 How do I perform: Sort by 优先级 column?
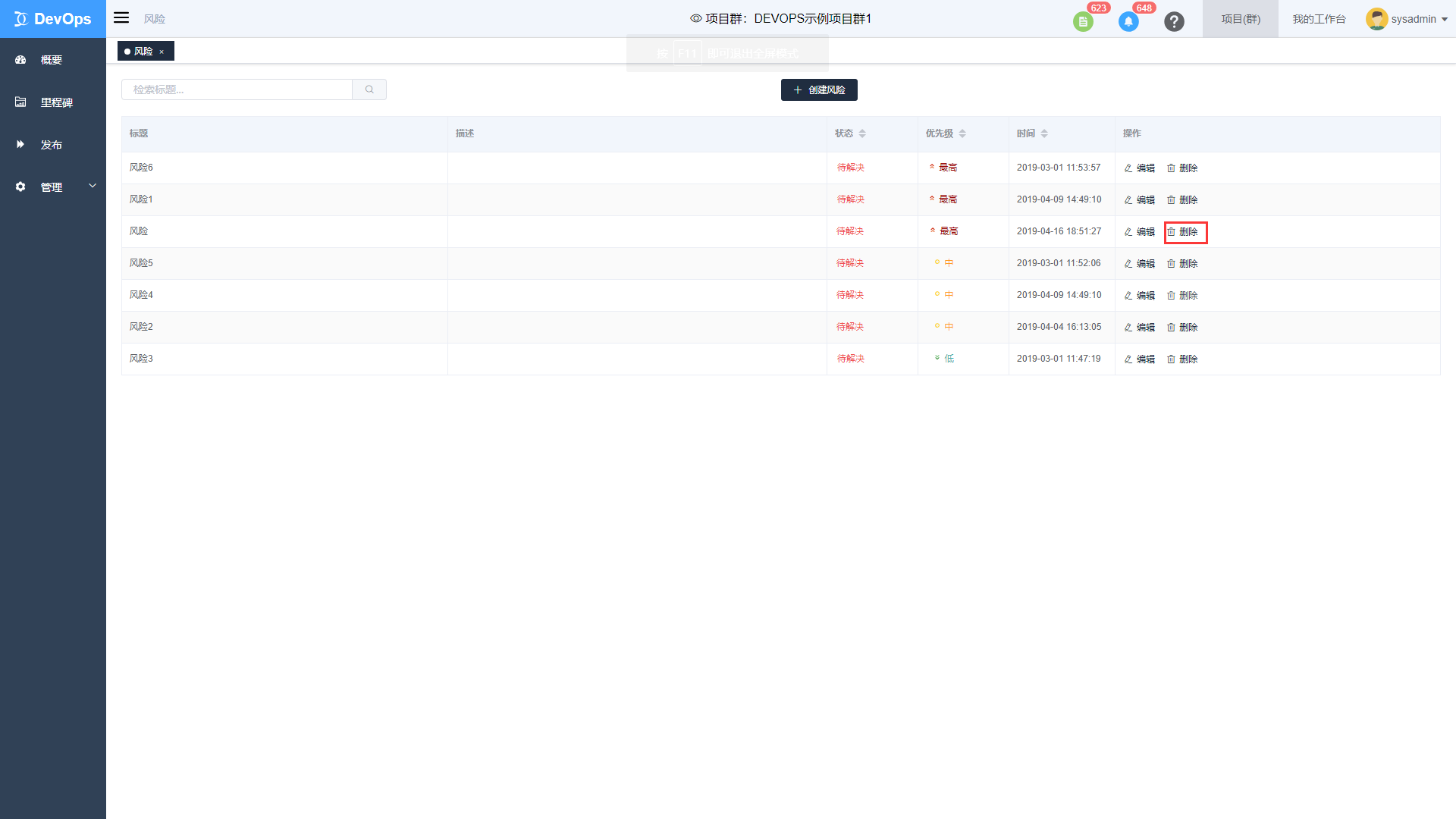point(962,133)
